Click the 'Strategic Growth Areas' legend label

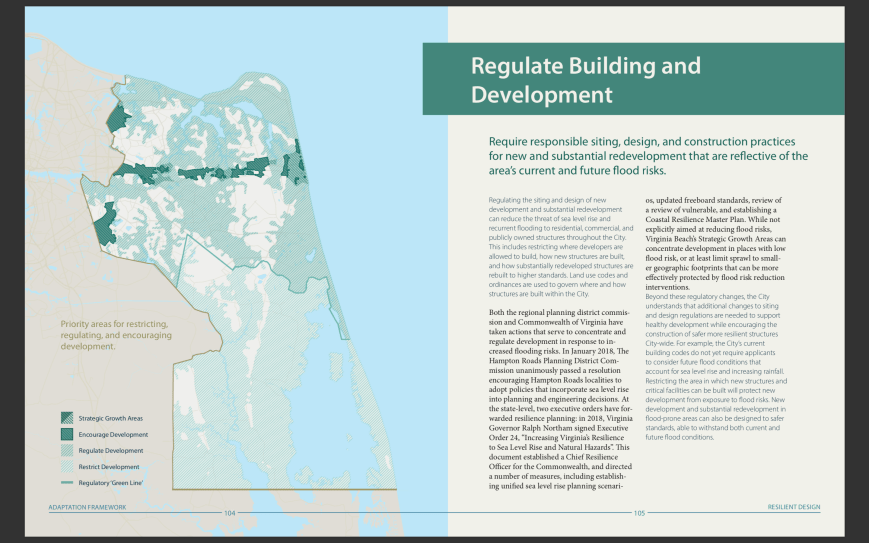pos(111,418)
